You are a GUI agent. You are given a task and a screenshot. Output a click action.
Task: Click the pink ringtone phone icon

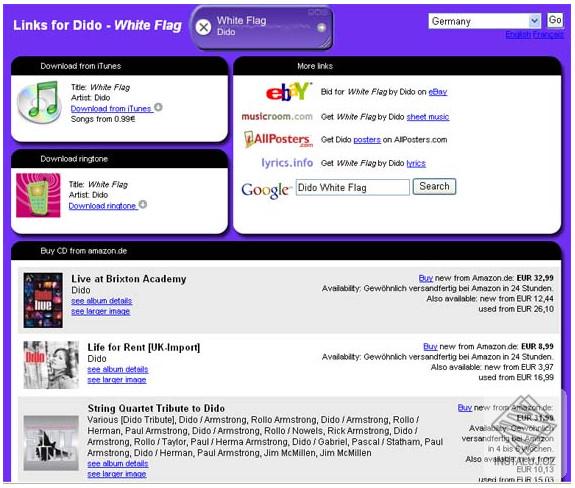(38, 195)
